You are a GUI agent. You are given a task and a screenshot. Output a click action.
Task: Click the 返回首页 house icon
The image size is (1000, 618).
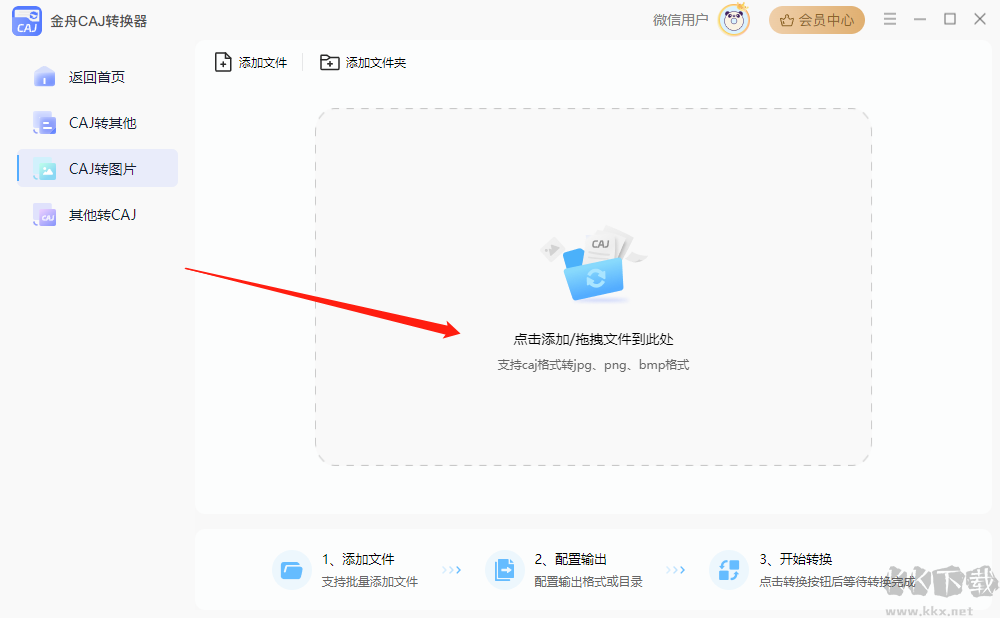click(x=45, y=77)
